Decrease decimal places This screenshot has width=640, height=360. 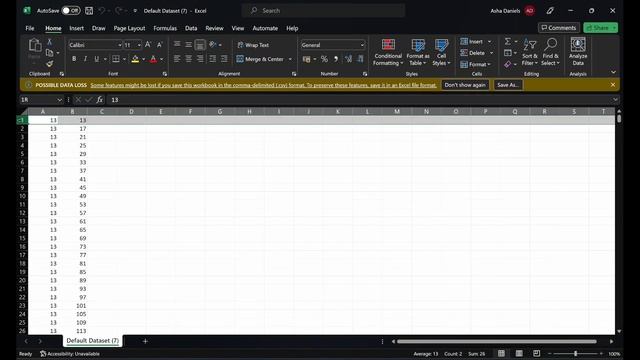click(360, 59)
